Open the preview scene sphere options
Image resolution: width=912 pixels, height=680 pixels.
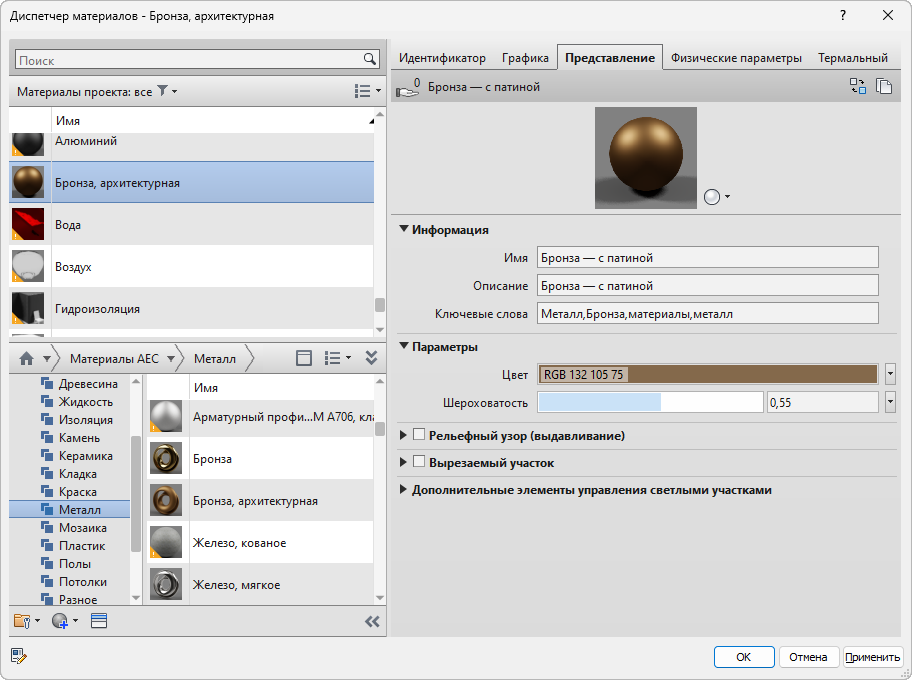pyautogui.click(x=716, y=197)
